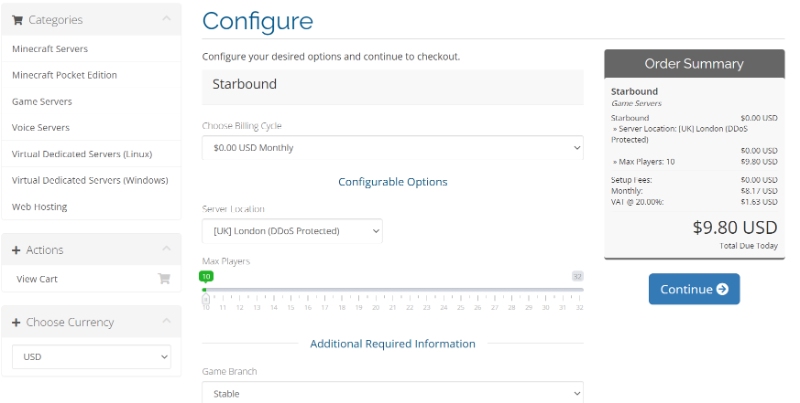Open the billing cycle dropdown
This screenshot has height=403, width=800.
[x=392, y=147]
